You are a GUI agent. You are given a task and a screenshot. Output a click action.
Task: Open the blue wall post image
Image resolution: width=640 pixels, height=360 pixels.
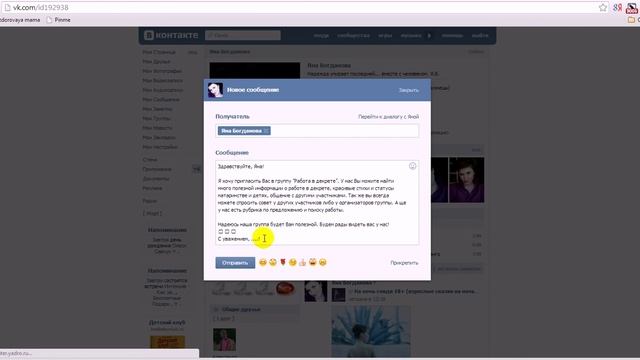coord(371,331)
